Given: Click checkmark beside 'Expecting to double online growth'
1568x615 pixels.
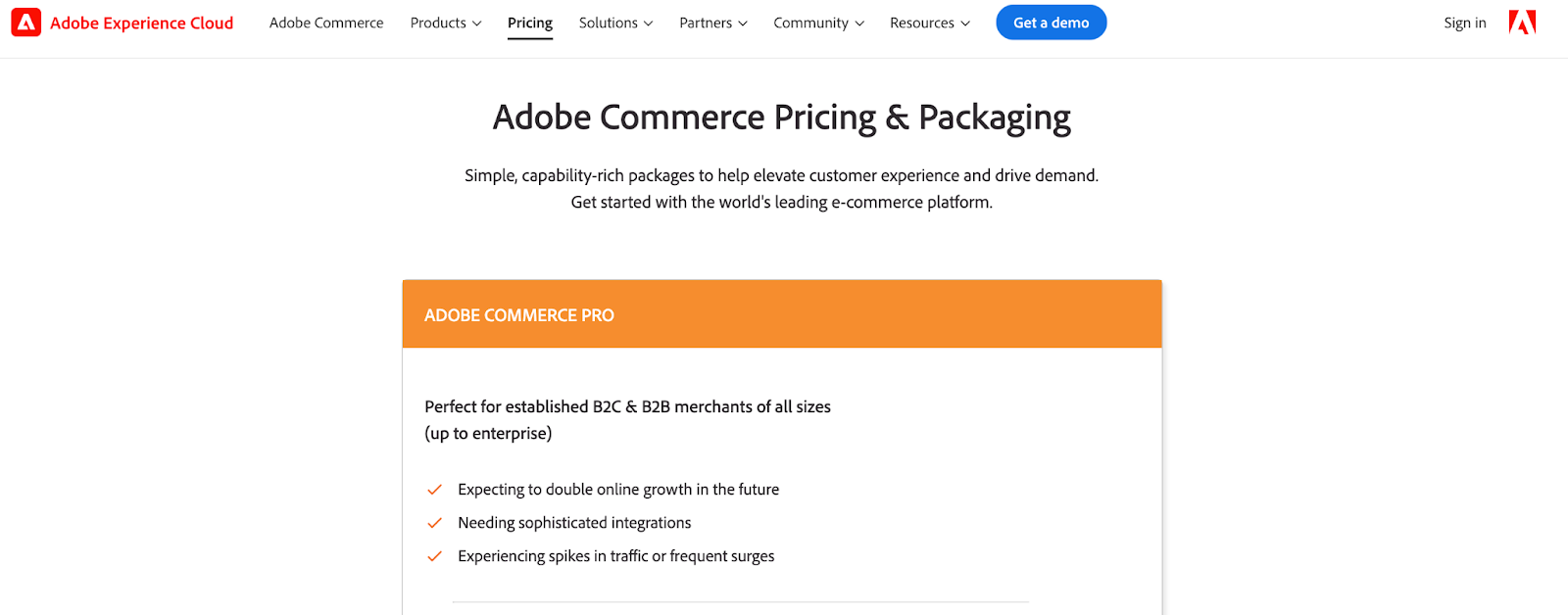Looking at the screenshot, I should tap(434, 490).
